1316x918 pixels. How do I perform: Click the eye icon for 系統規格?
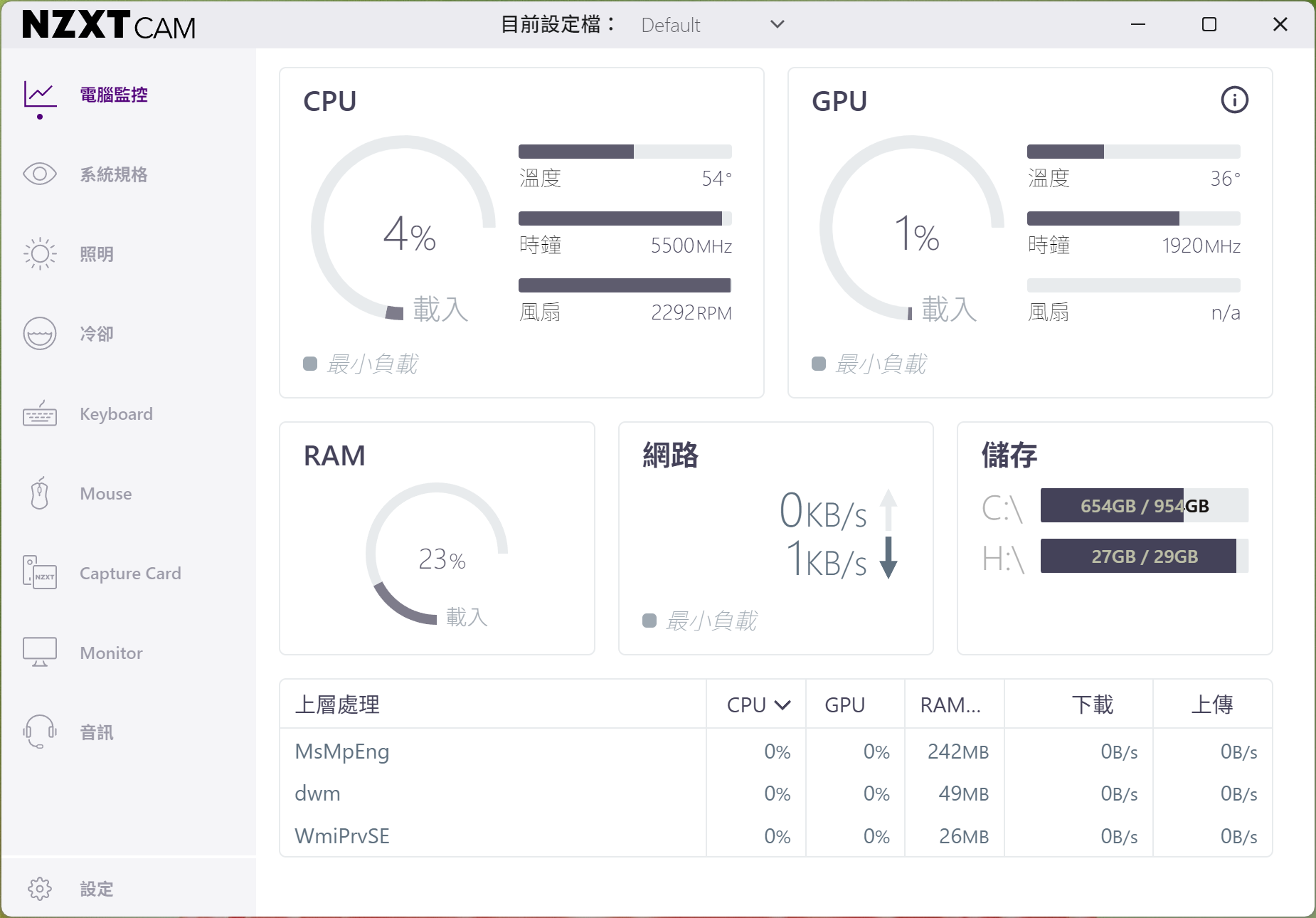click(40, 174)
